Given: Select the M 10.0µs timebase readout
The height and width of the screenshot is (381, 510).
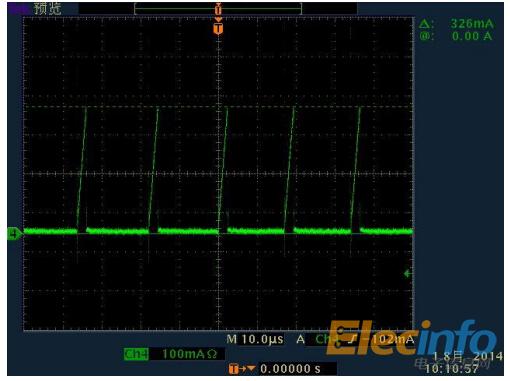Looking at the screenshot, I should pos(255,339).
